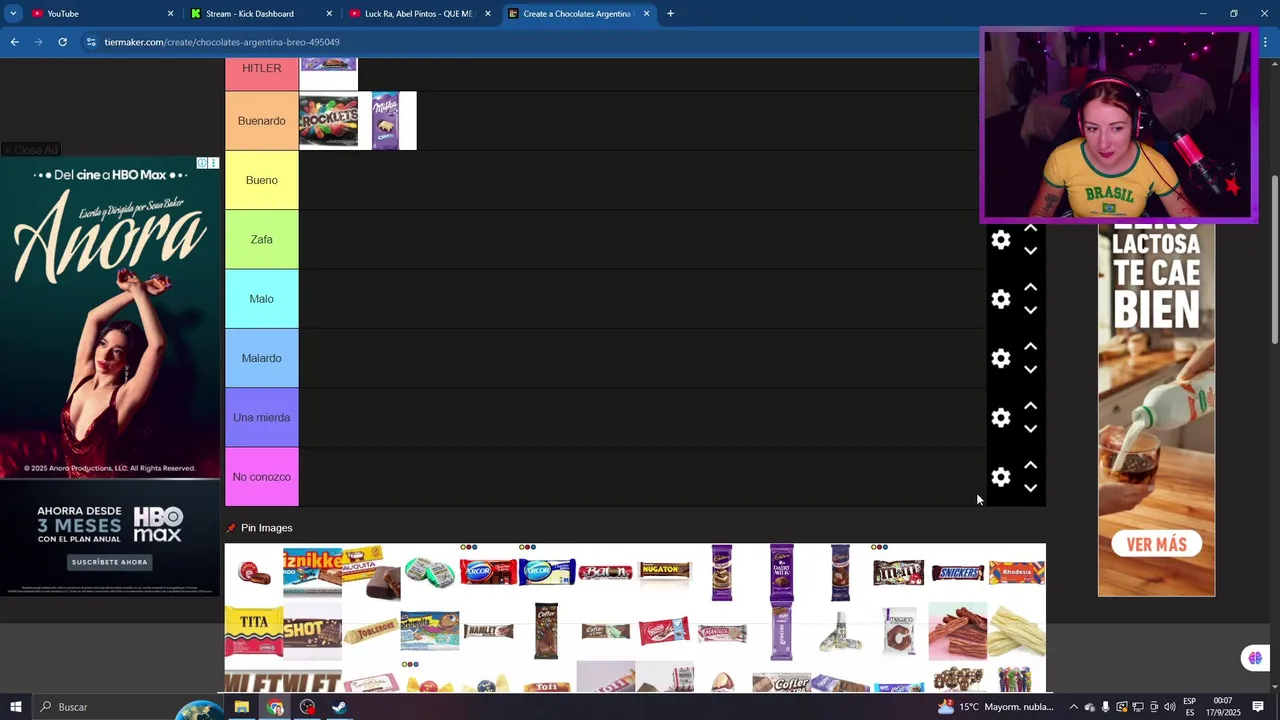Select the Hamlet chocolate image
Screen dimensions: 1280x720
point(488,631)
